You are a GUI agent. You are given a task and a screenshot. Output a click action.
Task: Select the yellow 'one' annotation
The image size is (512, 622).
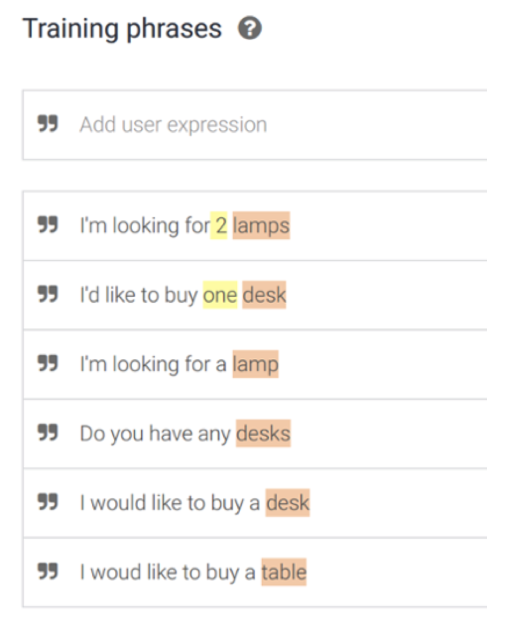[x=220, y=295]
